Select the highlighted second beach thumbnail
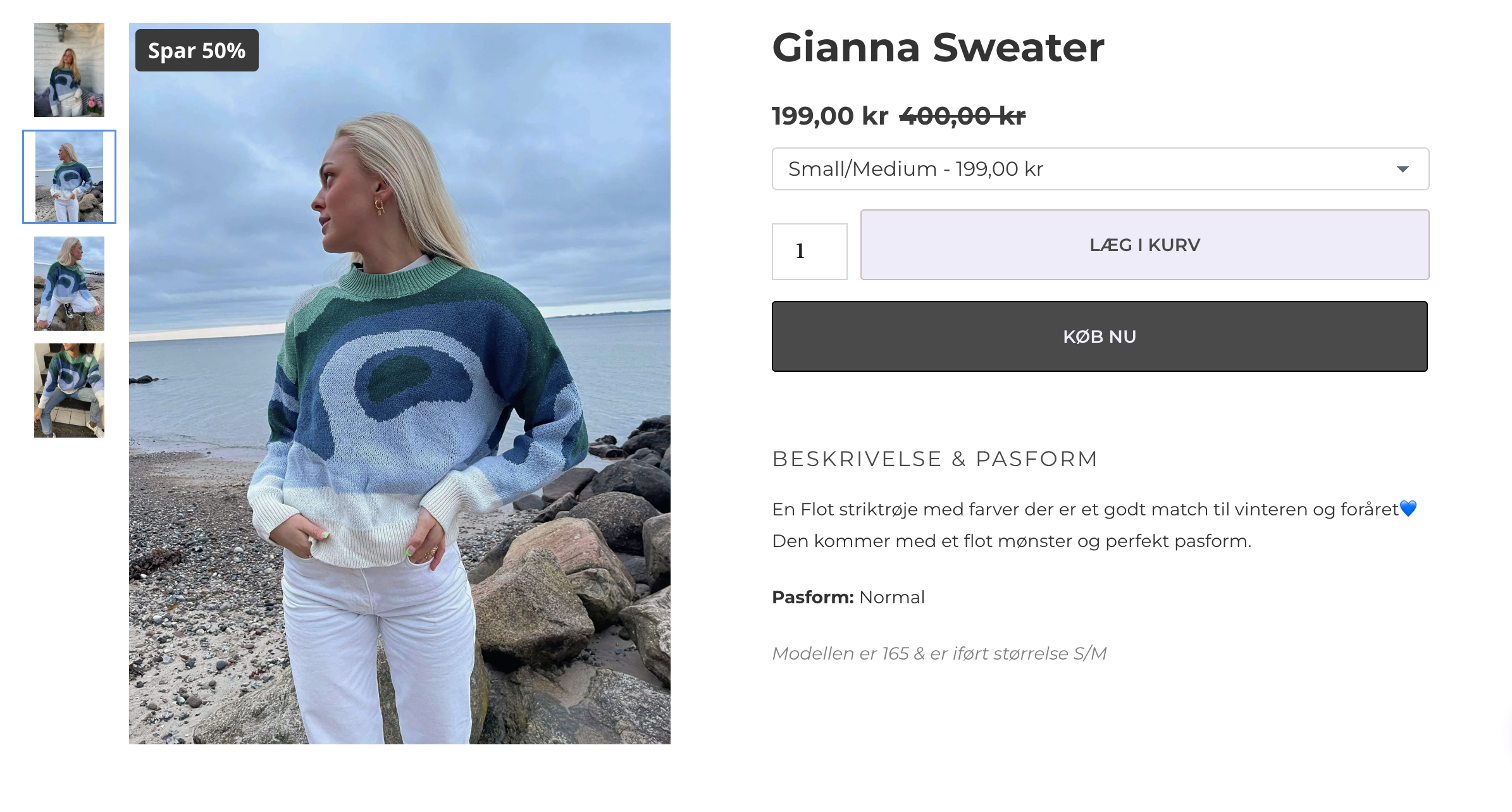The width and height of the screenshot is (1512, 812). [x=69, y=176]
